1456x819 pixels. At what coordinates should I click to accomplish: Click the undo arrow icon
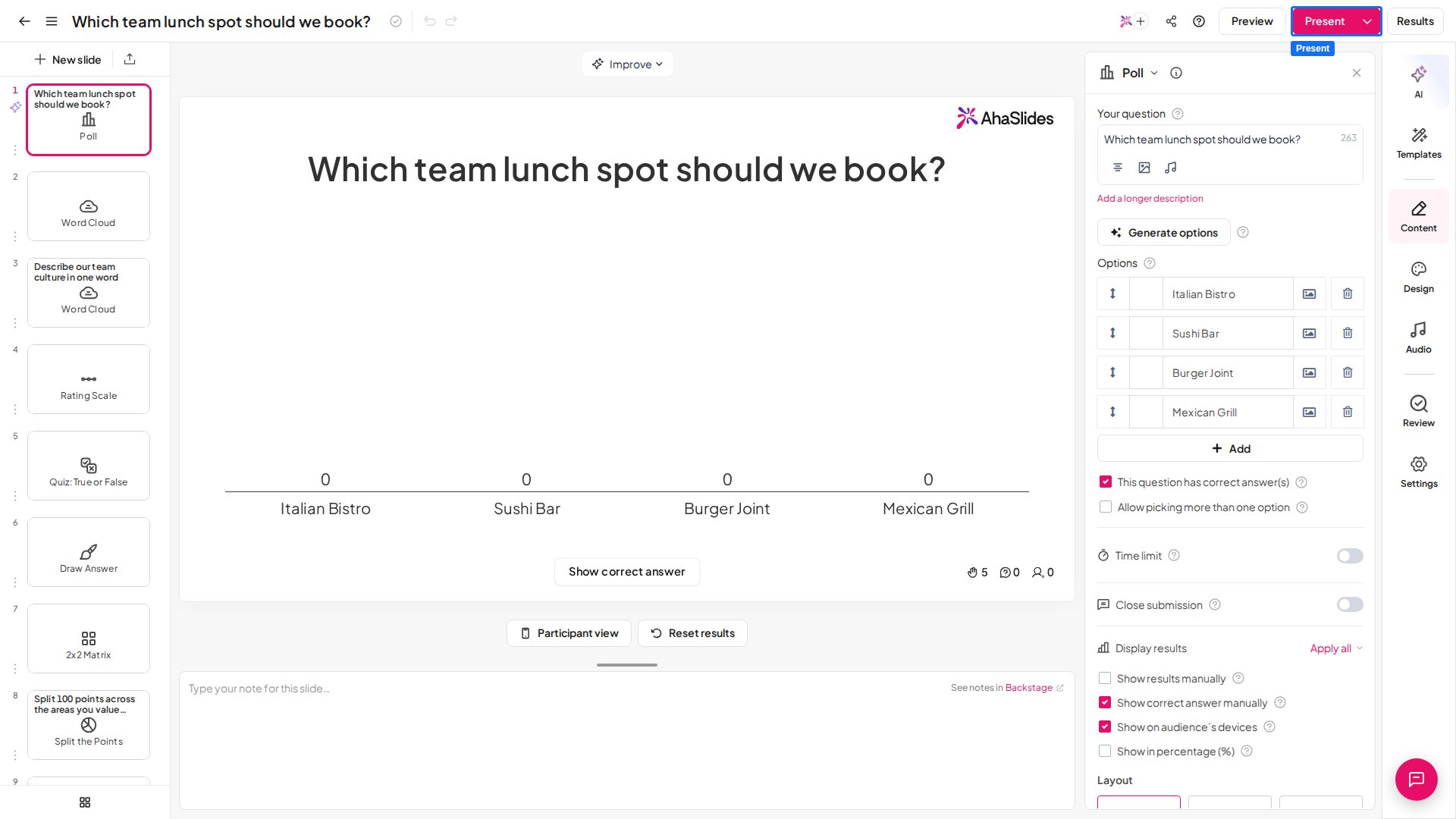(x=430, y=21)
